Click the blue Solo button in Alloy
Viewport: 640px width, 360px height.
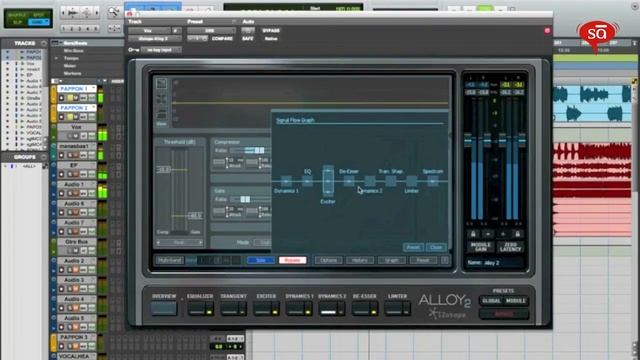tap(260, 260)
